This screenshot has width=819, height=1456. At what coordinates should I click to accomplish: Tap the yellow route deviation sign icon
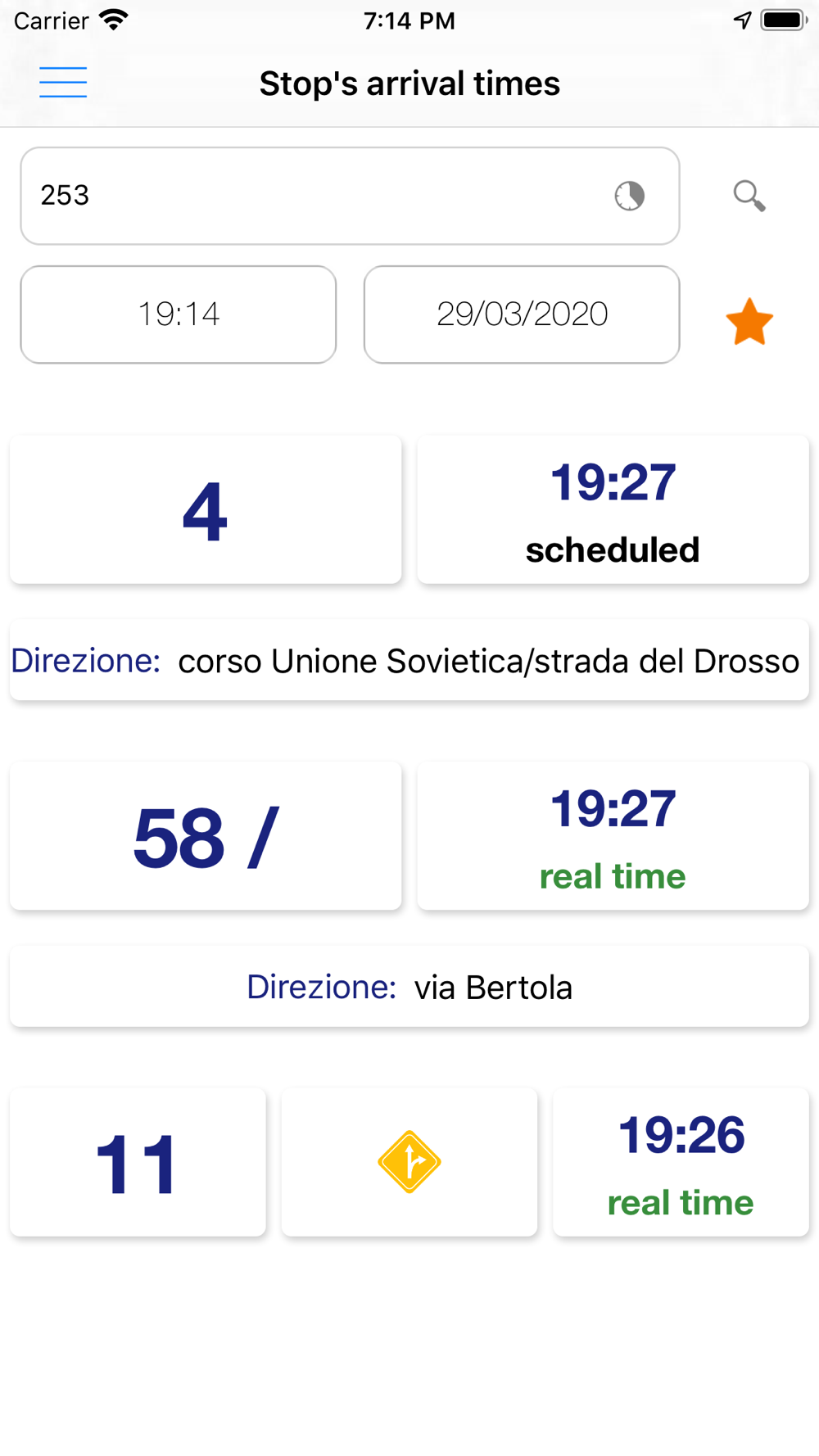coord(409,1162)
